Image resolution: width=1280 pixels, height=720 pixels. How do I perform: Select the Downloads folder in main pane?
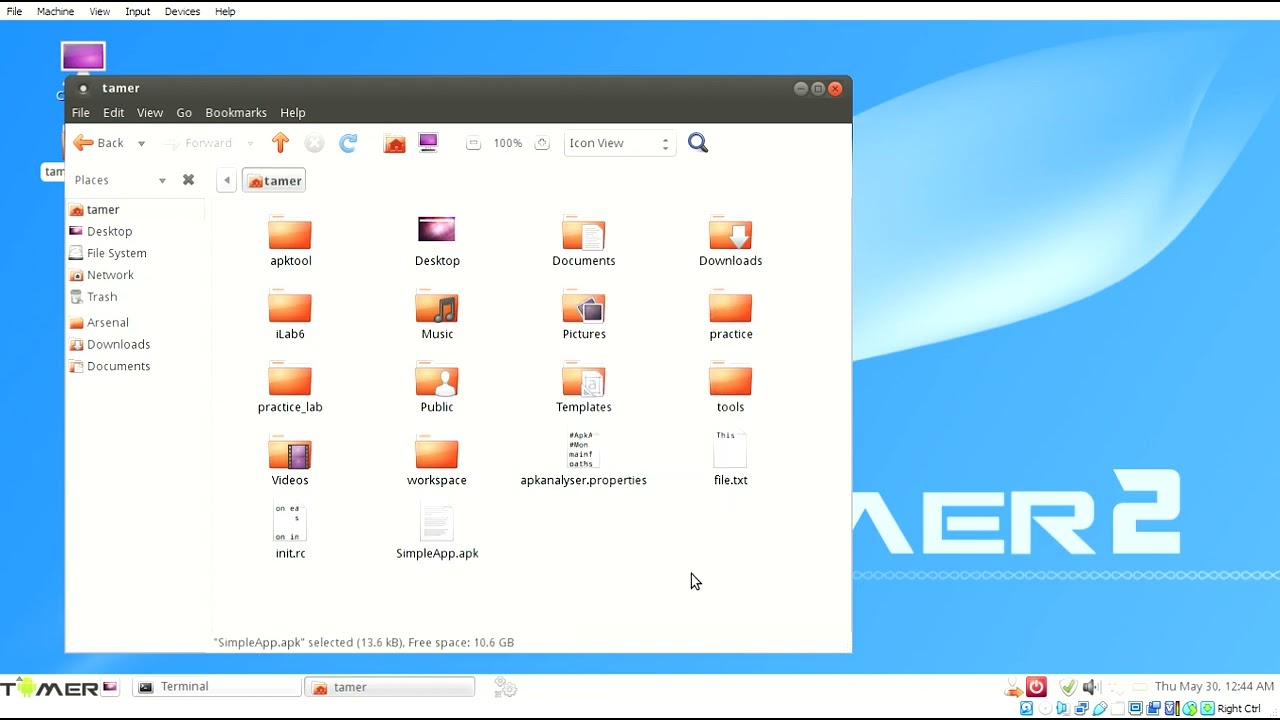(x=730, y=233)
